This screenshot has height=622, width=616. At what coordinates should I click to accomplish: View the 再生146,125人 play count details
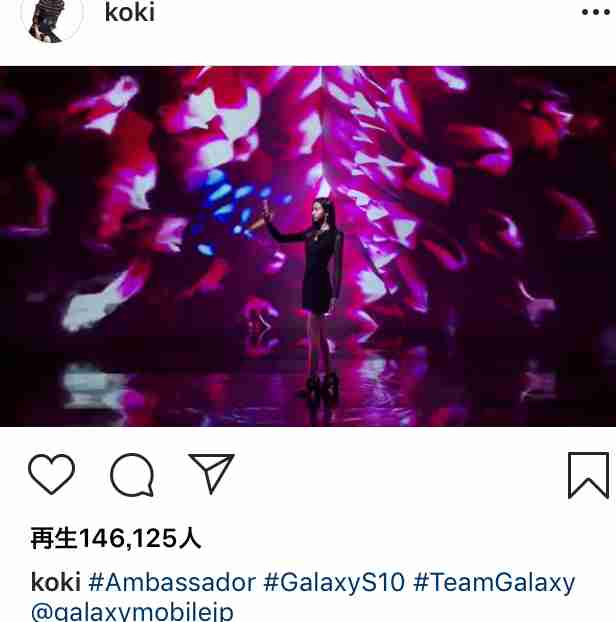116,538
